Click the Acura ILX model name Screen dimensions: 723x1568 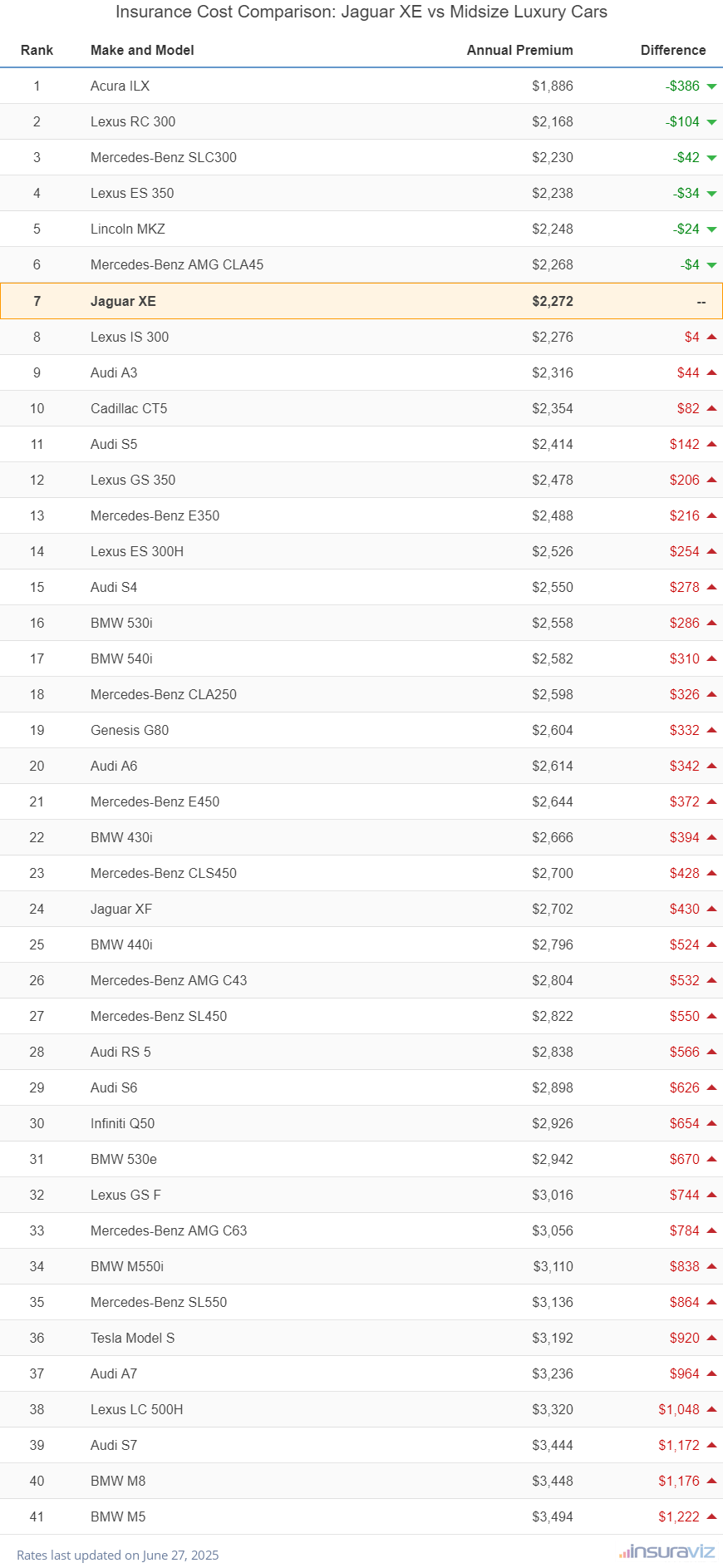(x=120, y=86)
